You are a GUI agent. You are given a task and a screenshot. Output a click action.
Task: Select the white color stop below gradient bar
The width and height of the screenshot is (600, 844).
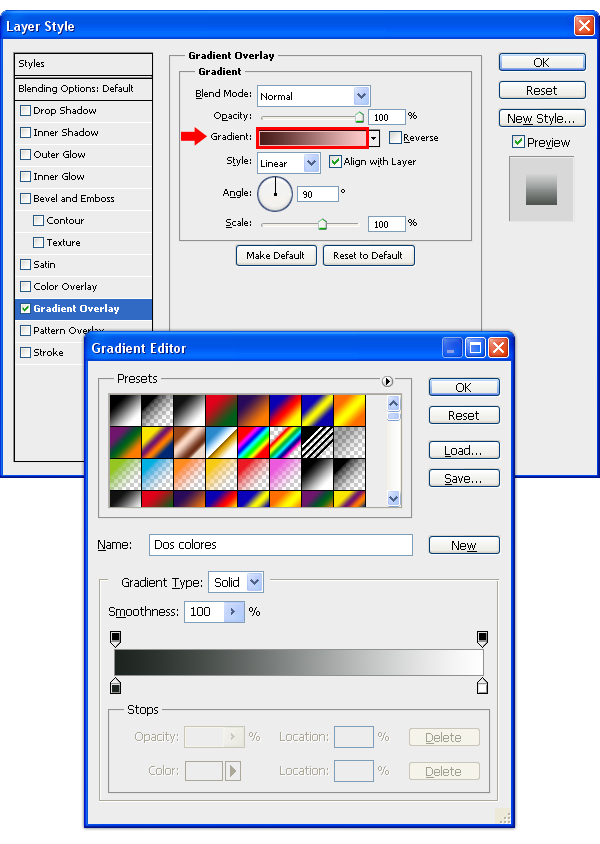tap(482, 686)
